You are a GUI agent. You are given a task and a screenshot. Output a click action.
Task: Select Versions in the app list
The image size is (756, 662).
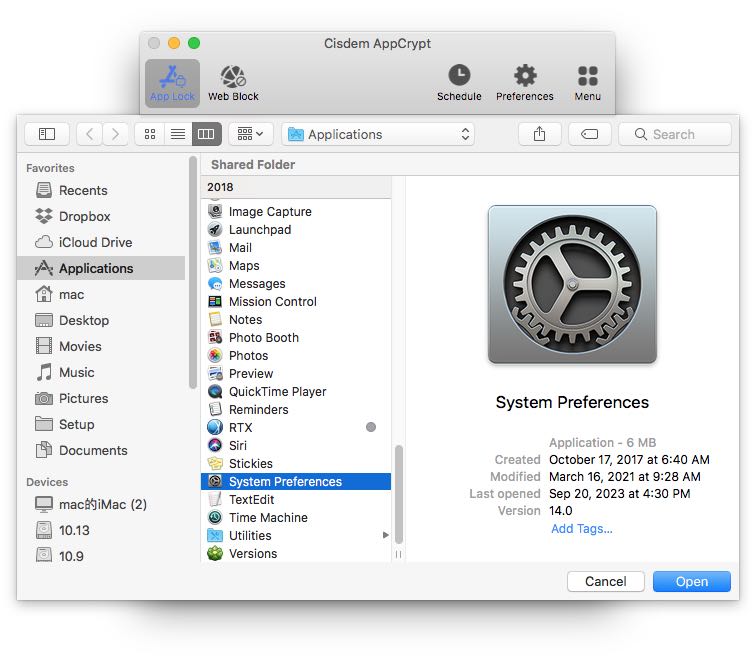point(296,554)
